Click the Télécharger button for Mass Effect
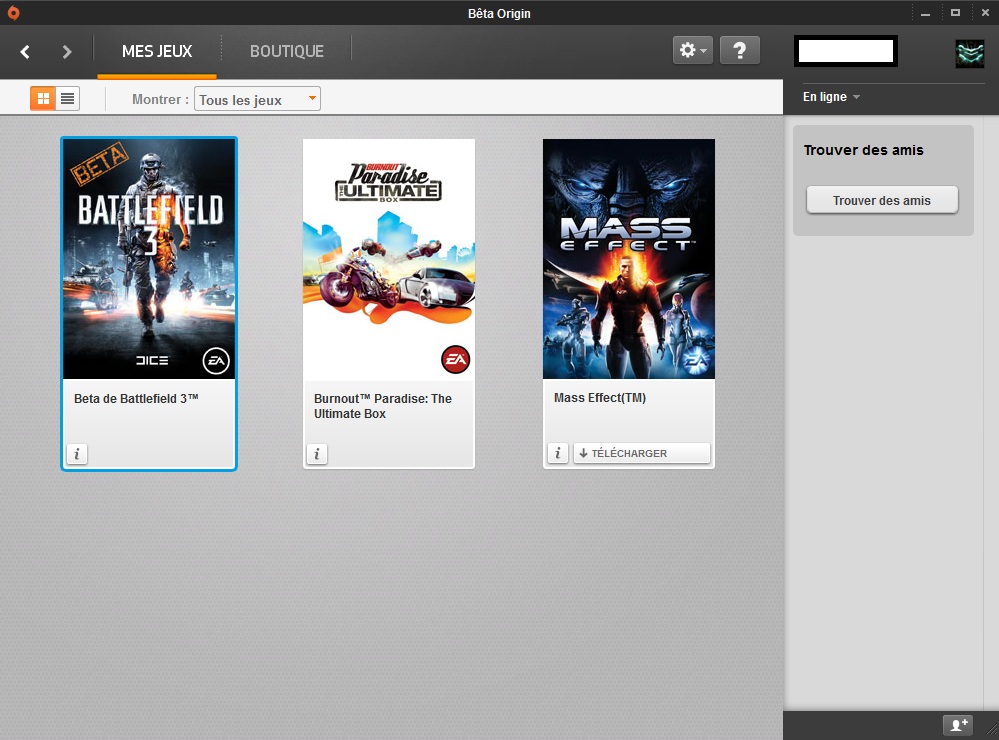The height and width of the screenshot is (740, 999). [641, 453]
